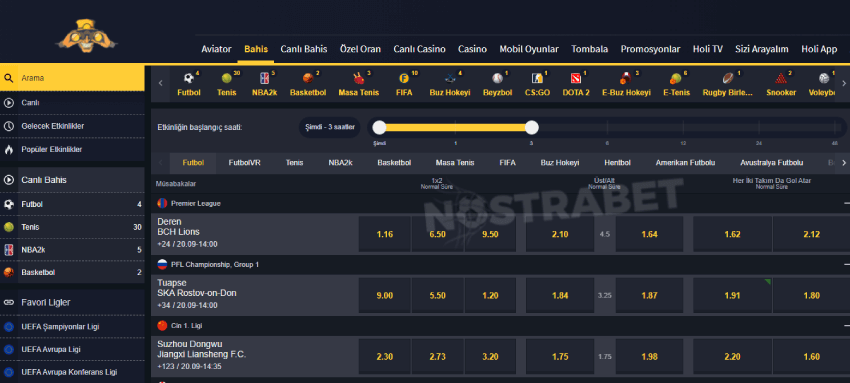Click the site logo mascot

87,36
